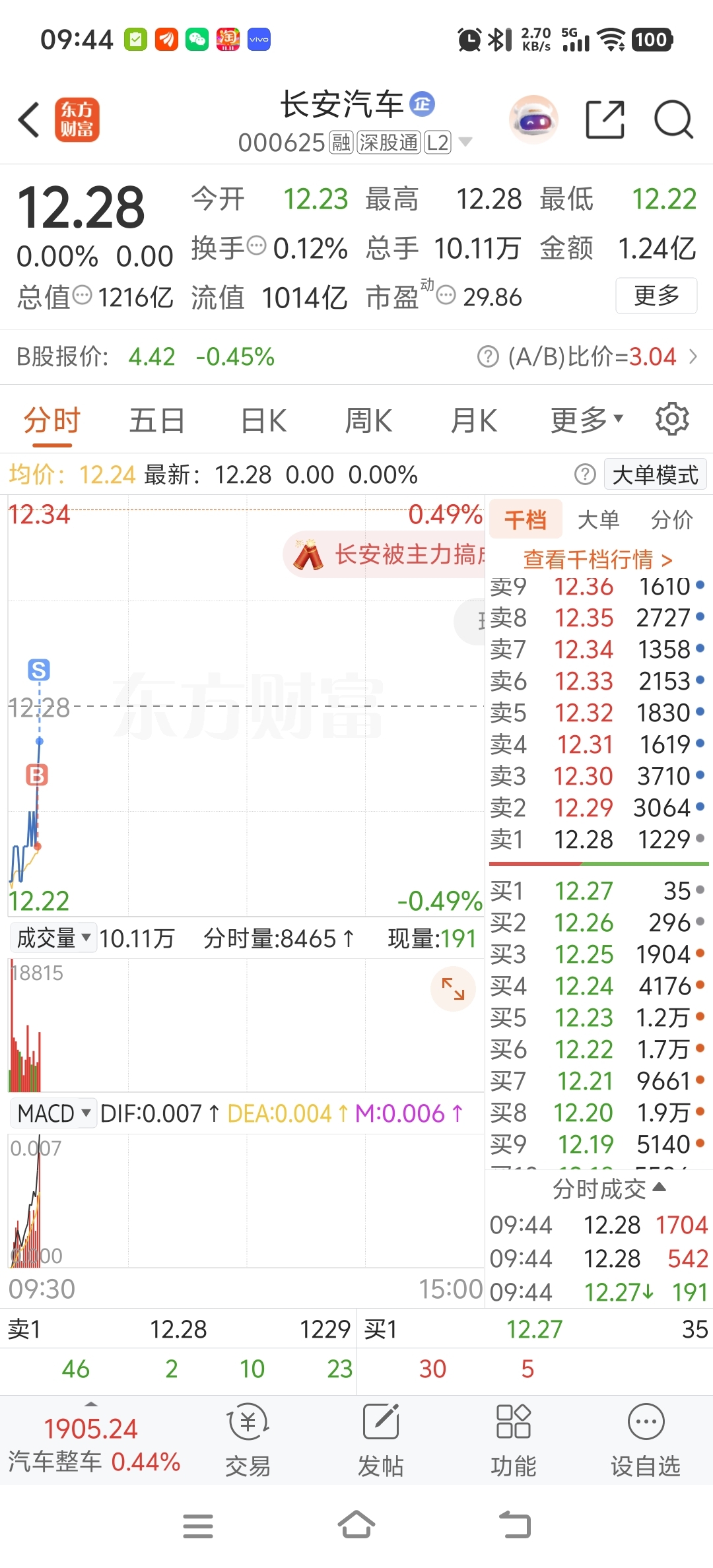
Task: Tap the share icon in the header
Action: (605, 120)
